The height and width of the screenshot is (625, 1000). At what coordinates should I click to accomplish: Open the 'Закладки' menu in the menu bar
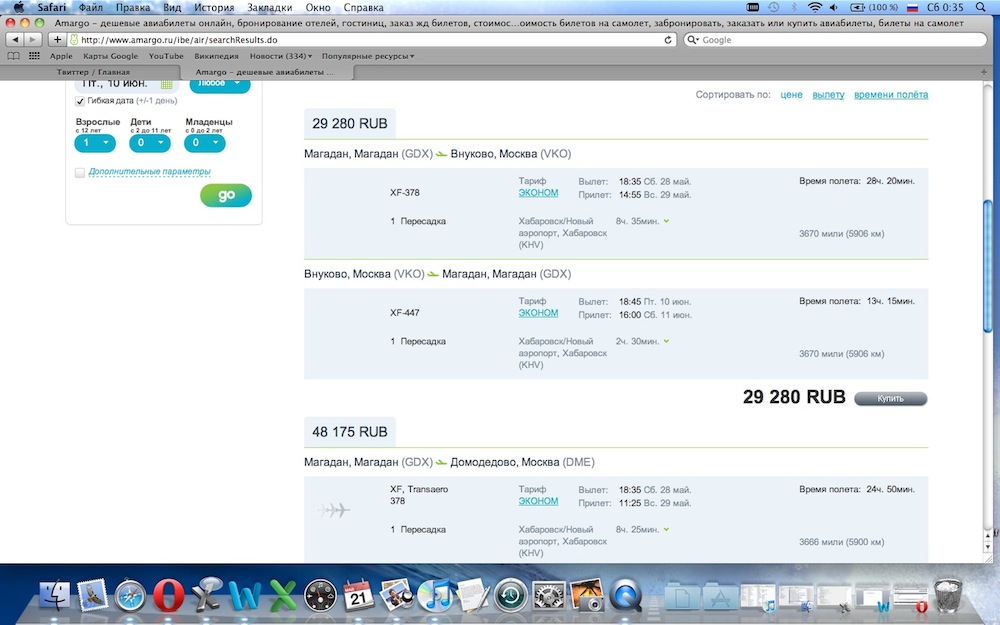click(271, 7)
